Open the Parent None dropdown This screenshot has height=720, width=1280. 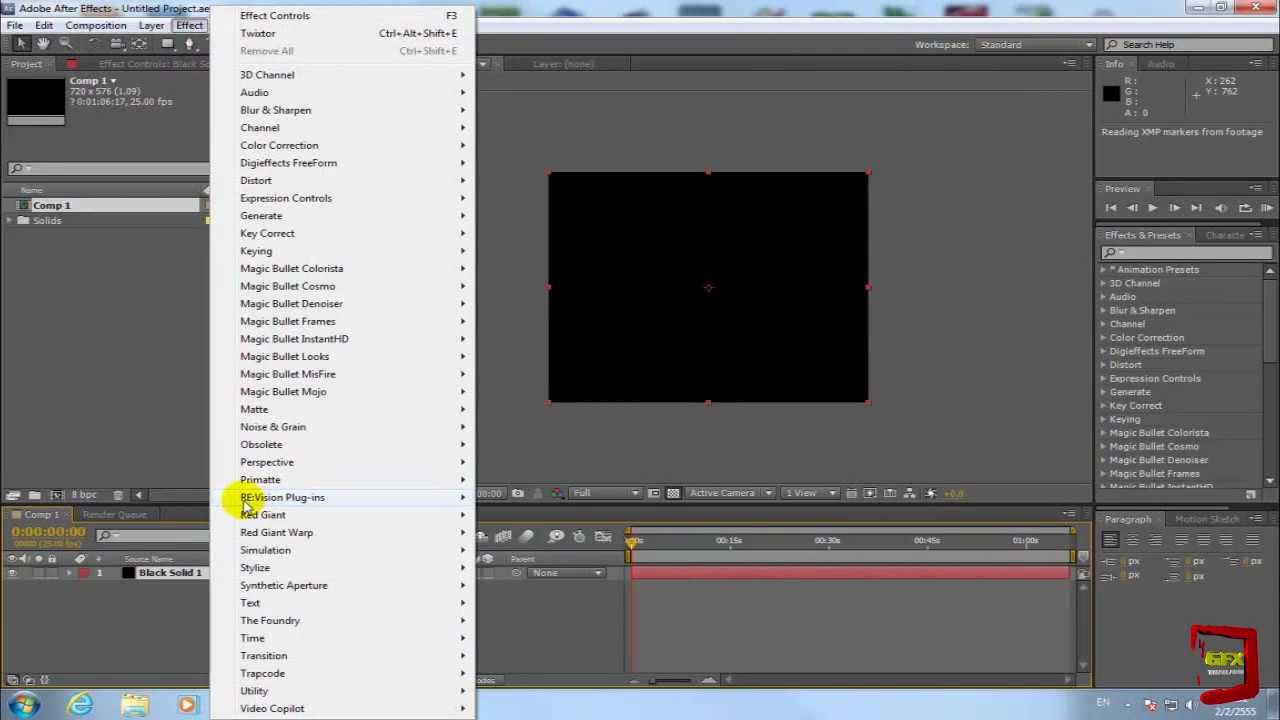point(566,573)
